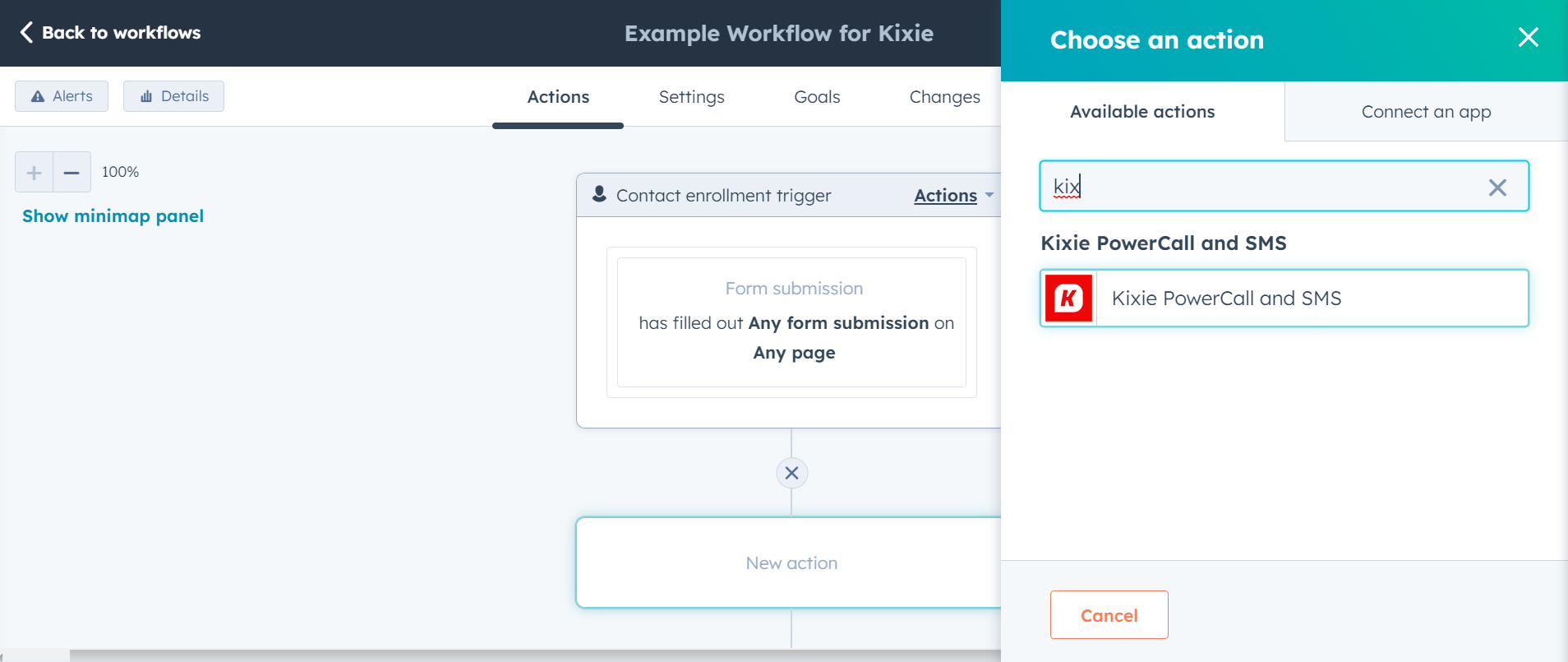
Task: Clear the search field text
Action: pos(1497,187)
